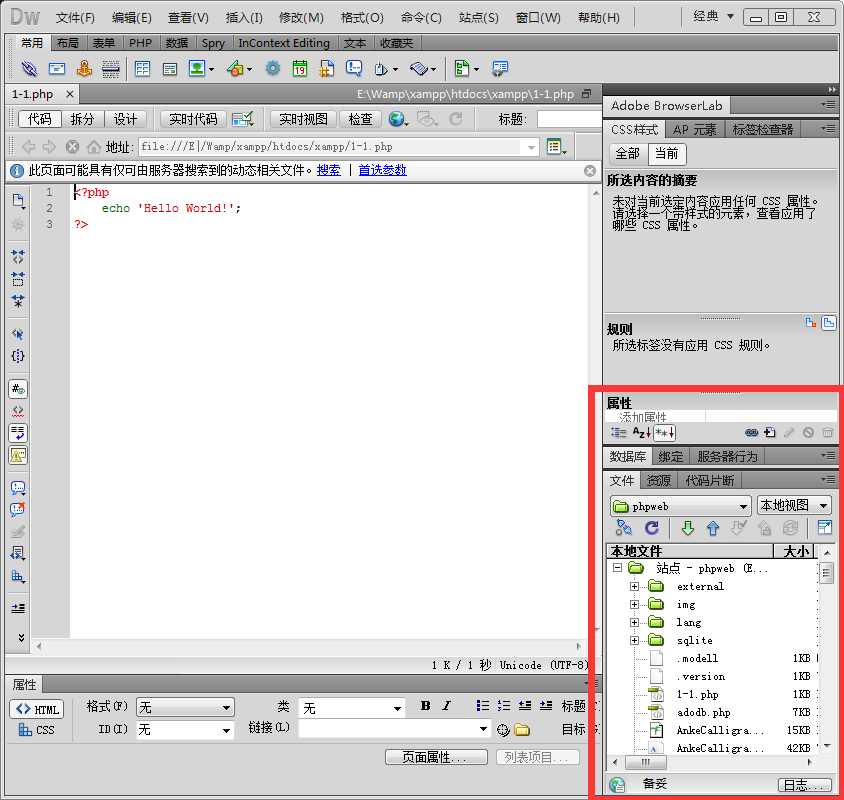Open the address history dropdown arrow
This screenshot has height=800, width=844.
[531, 147]
